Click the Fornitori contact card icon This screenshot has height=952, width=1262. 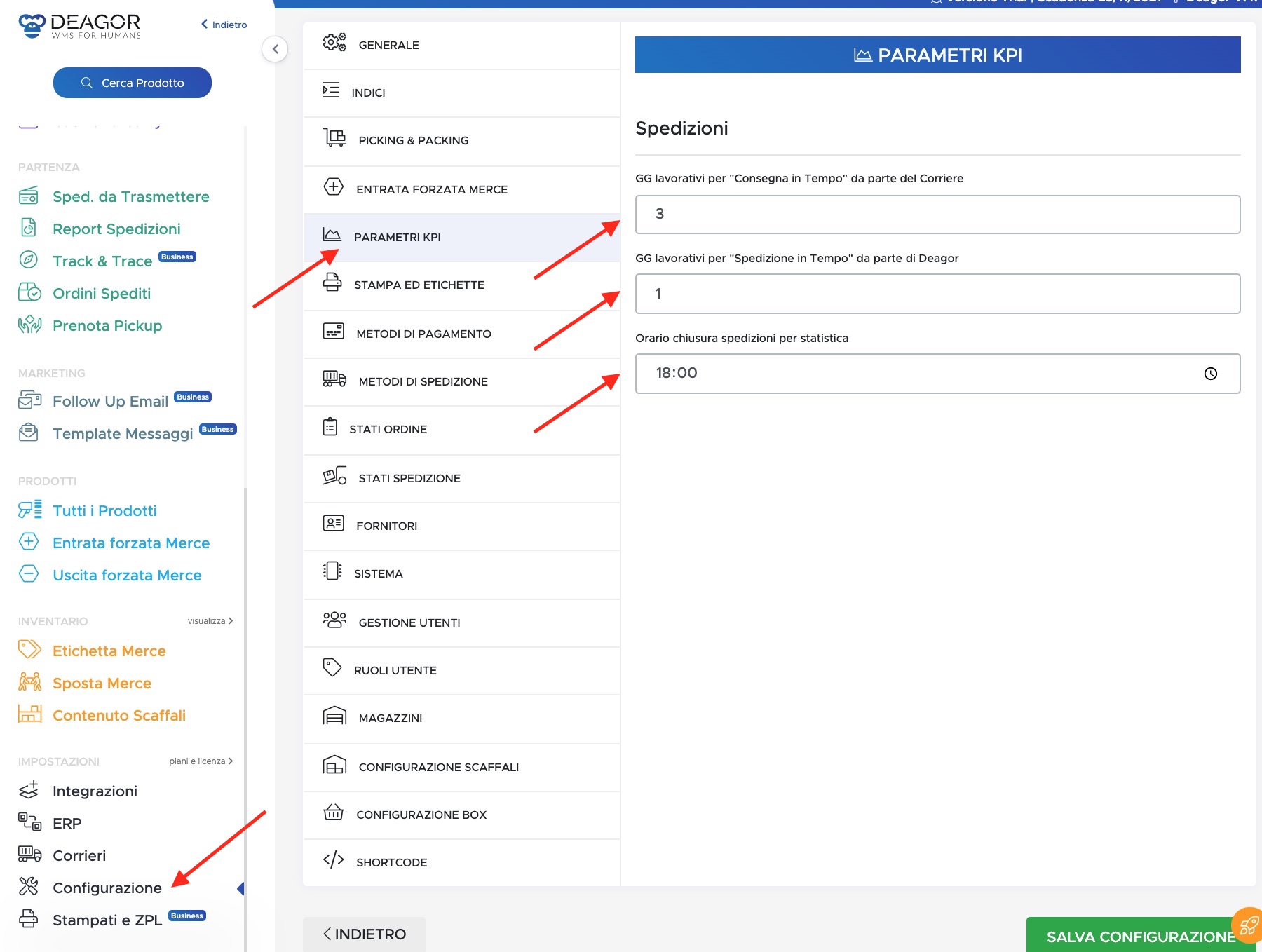point(333,523)
